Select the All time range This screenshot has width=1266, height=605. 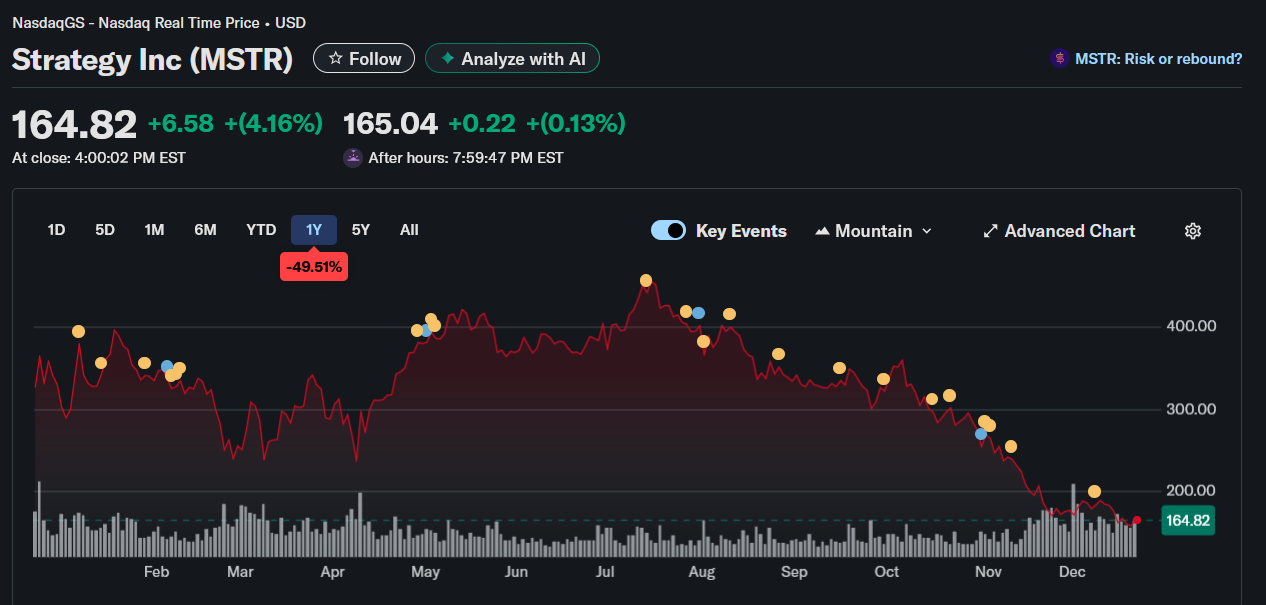pyautogui.click(x=409, y=230)
